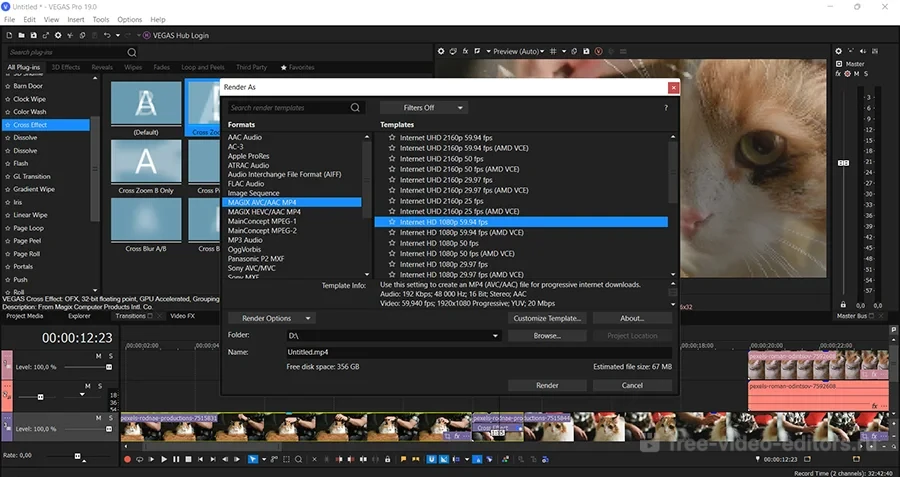This screenshot has width=900, height=477.
Task: Click the Undo arrow in the toolbar
Action: (x=107, y=36)
